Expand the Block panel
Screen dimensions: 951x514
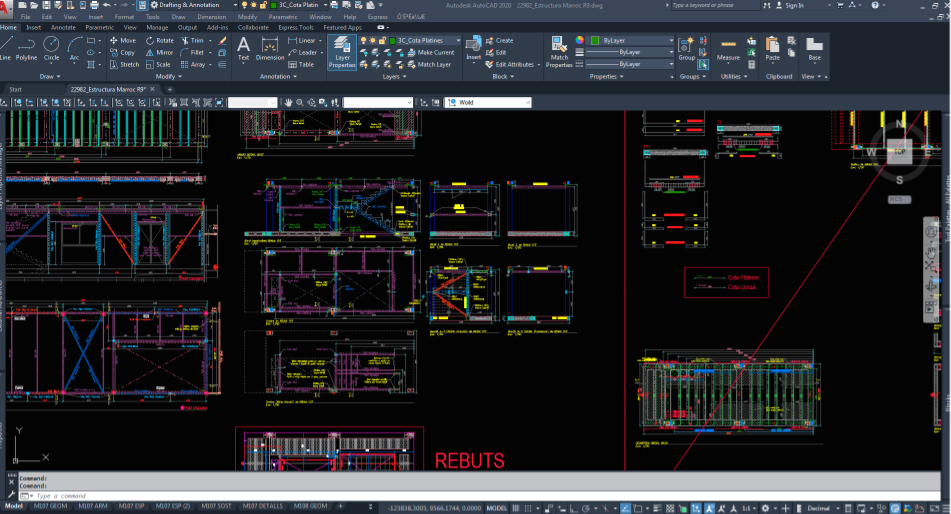(x=503, y=76)
